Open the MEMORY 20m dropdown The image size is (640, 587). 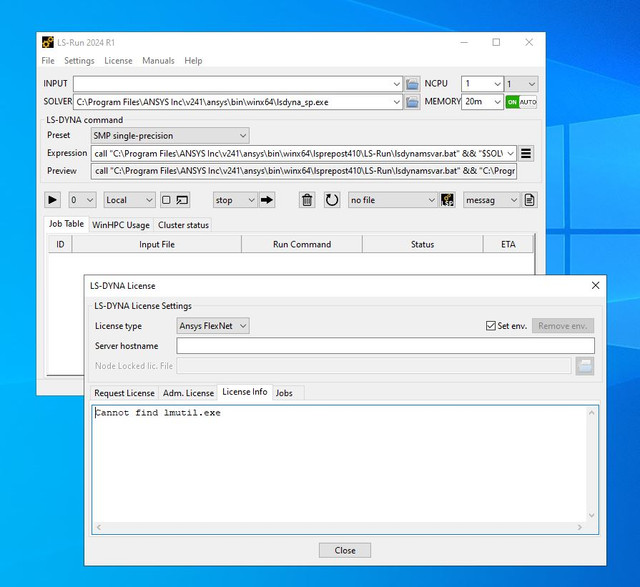[x=497, y=102]
